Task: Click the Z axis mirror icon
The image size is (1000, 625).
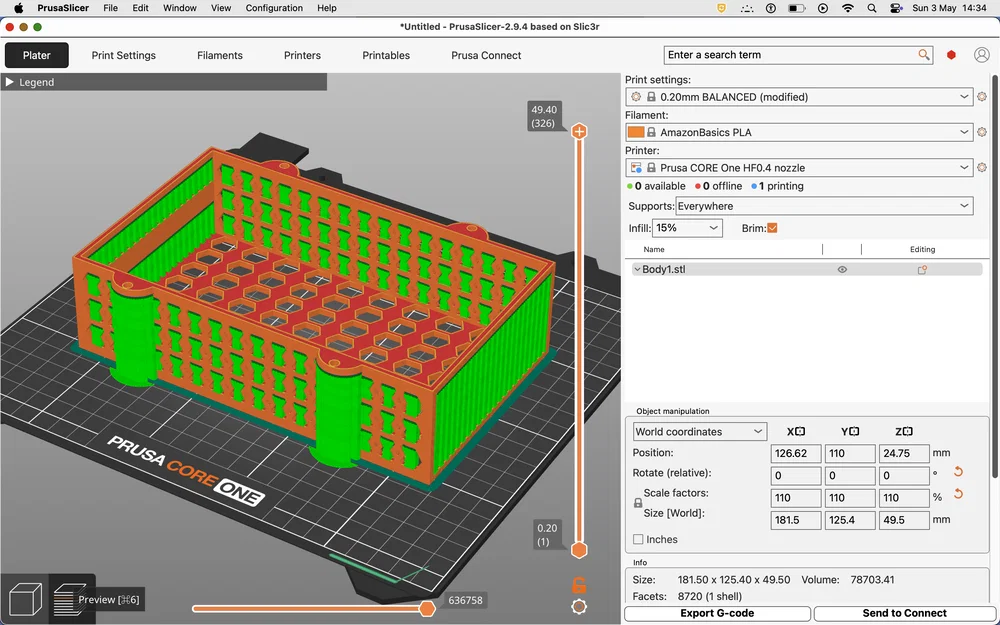Action: [x=908, y=431]
